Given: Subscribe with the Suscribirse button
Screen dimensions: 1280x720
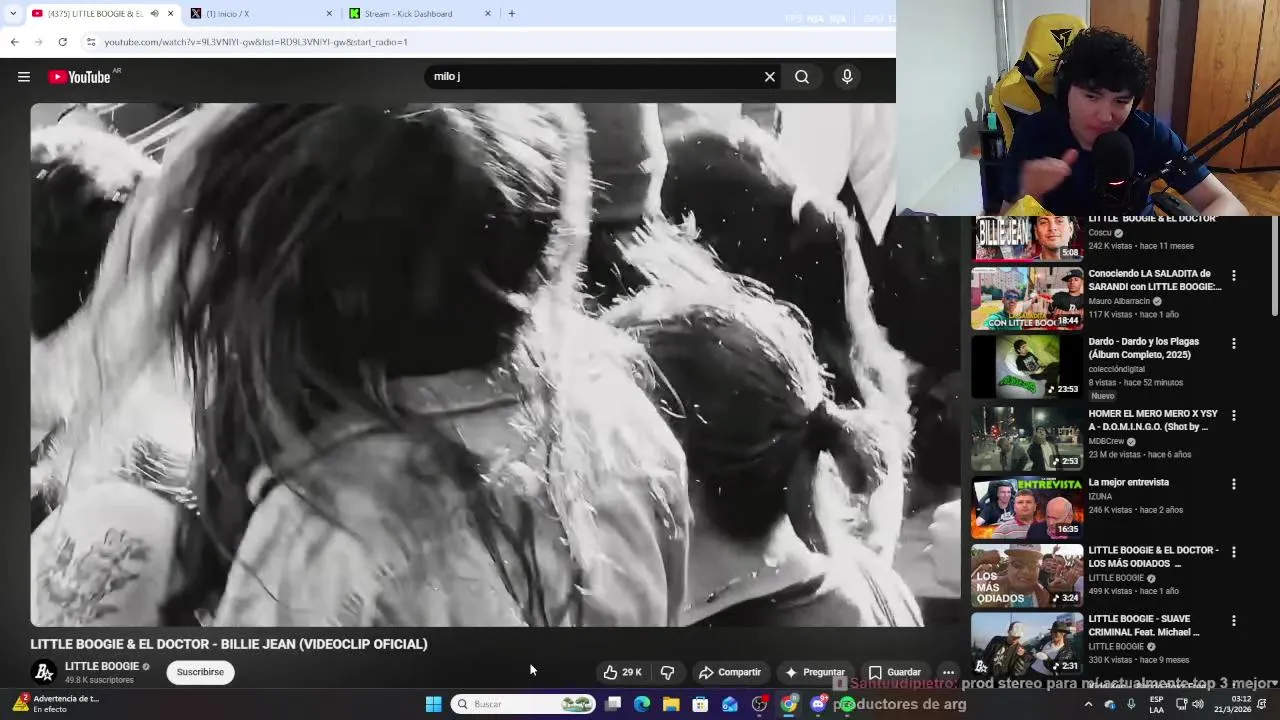Looking at the screenshot, I should click(x=200, y=672).
